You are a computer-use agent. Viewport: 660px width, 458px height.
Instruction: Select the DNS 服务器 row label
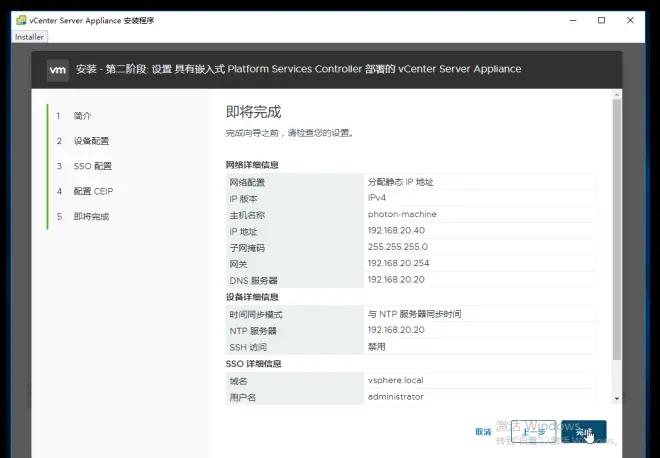[253, 281]
